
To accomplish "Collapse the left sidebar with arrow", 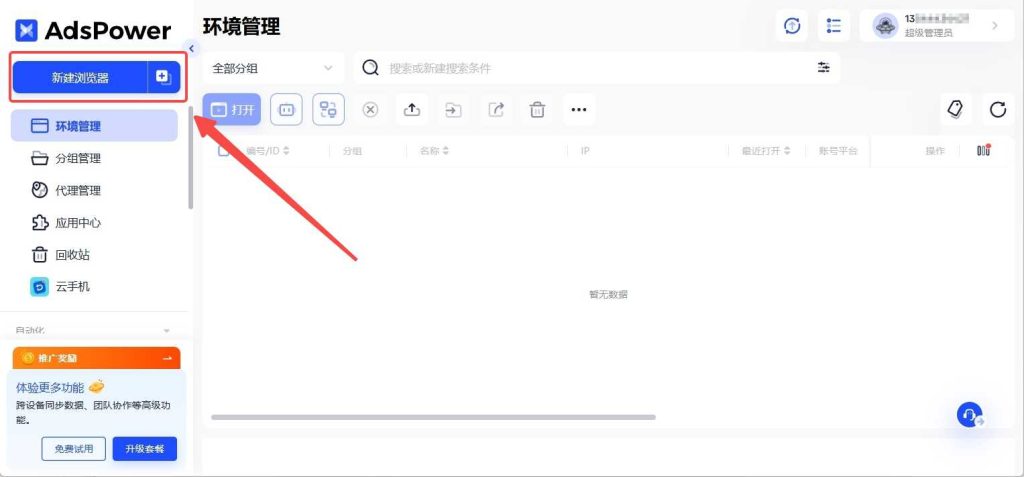I will [x=191, y=47].
